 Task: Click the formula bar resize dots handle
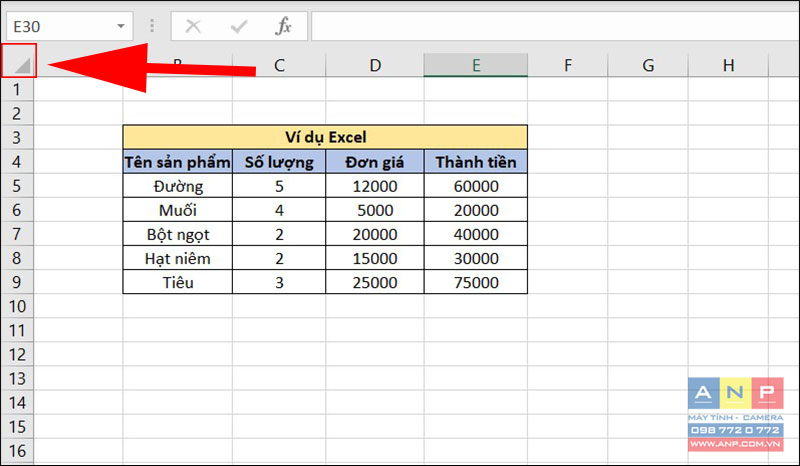152,26
